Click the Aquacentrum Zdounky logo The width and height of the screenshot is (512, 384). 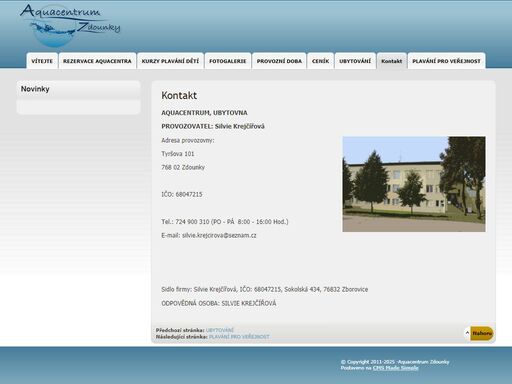coord(70,25)
